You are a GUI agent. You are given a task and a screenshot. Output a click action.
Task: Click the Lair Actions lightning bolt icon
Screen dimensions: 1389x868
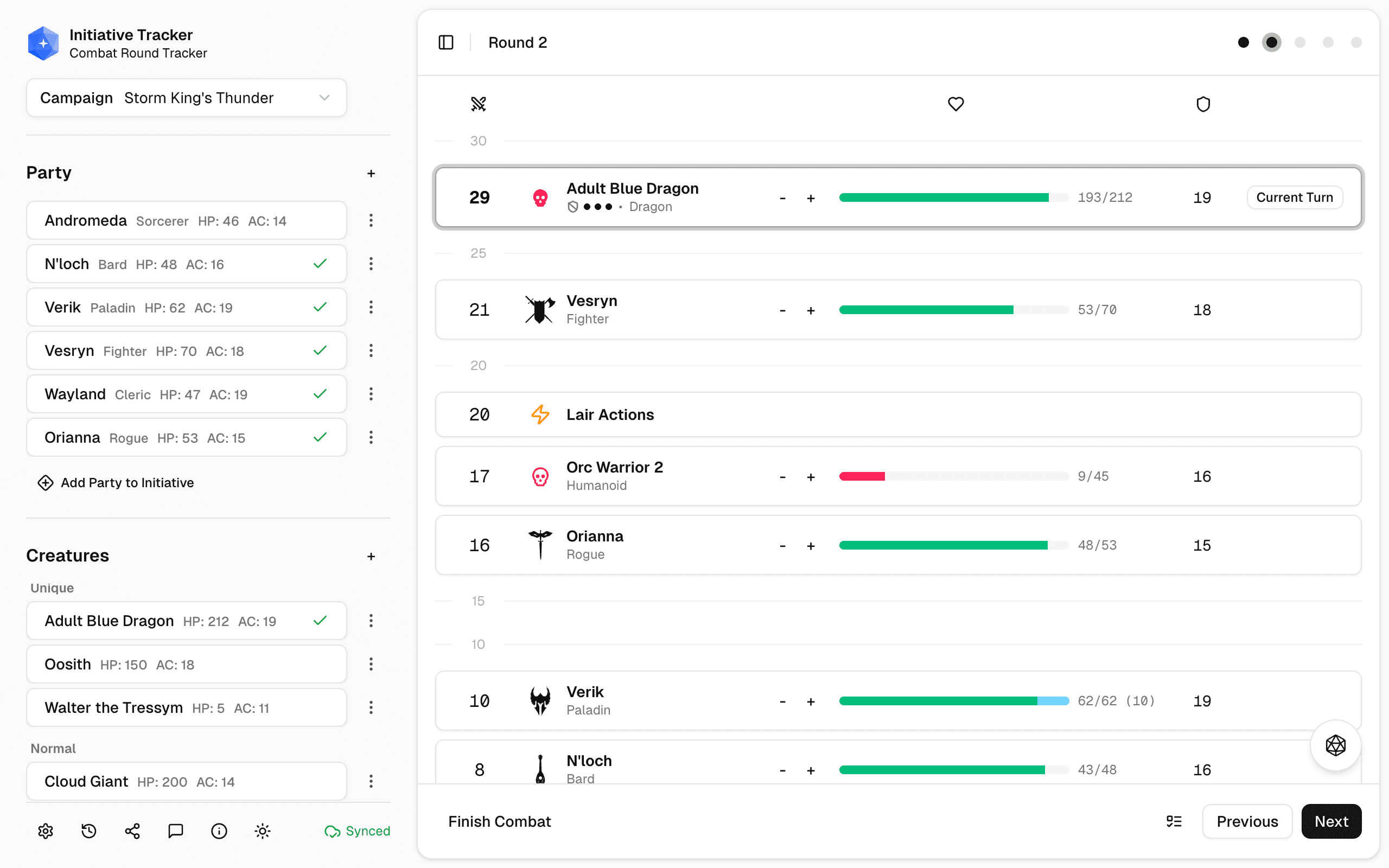click(x=539, y=414)
